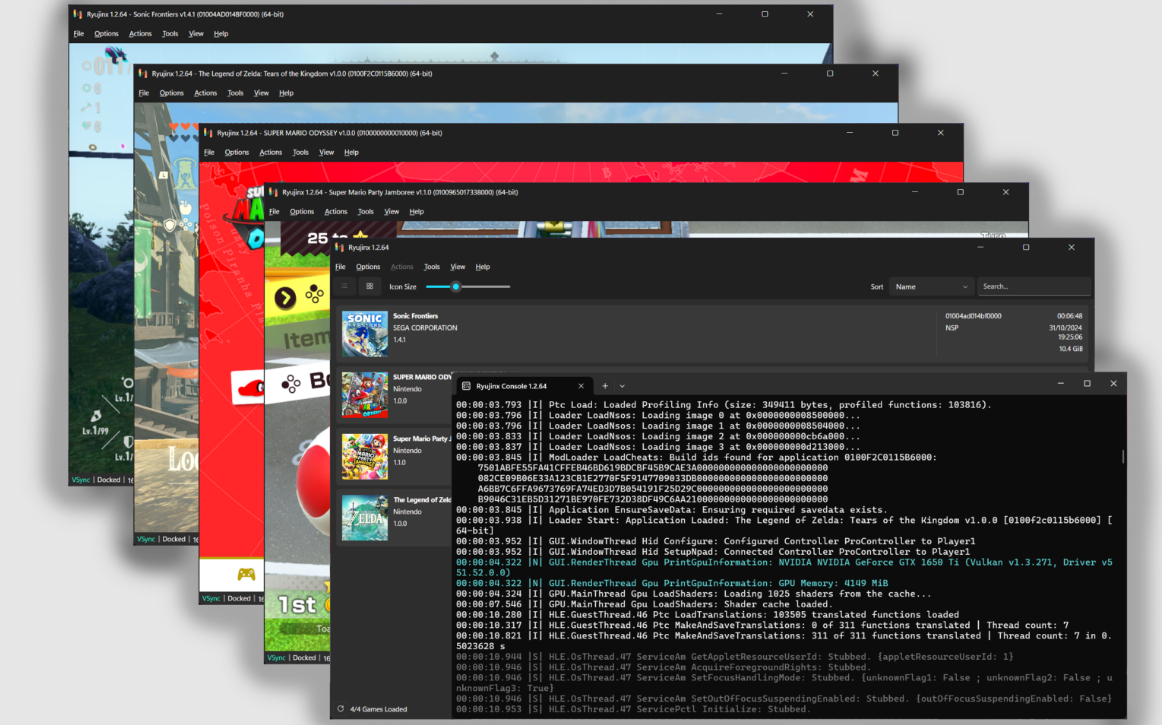Open View menu in Tears of the Kingdom window
The image size is (1162, 725).
(x=261, y=93)
